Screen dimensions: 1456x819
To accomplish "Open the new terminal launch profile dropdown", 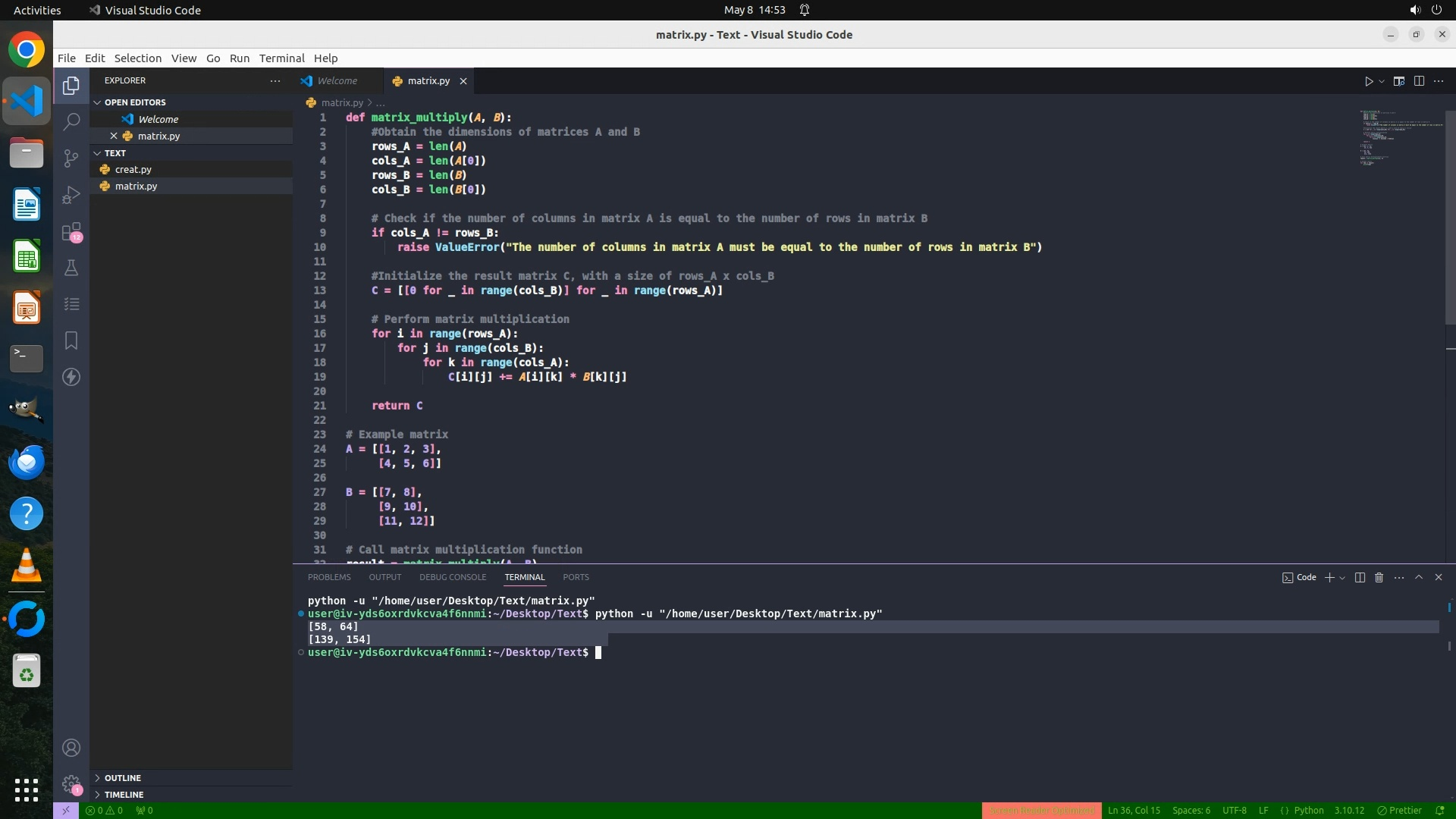I will pos(1343,578).
